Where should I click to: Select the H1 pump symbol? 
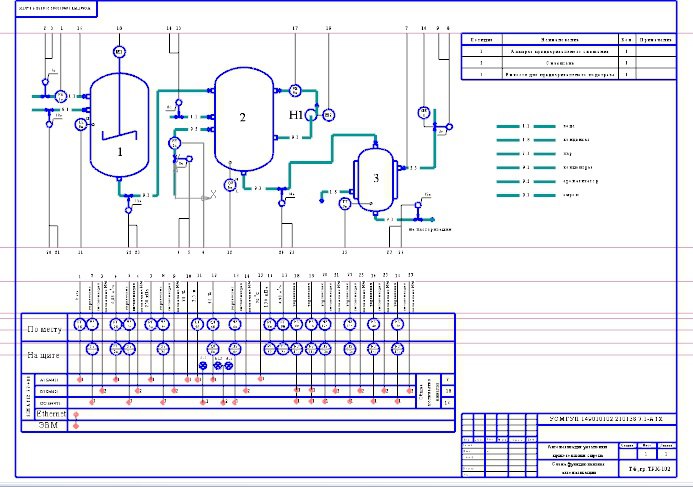tap(311, 115)
